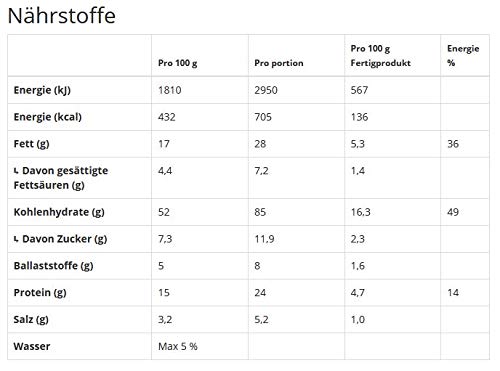This screenshot has height=371, width=500.
Task: Select the Salz (g) row label
Action: coord(31,320)
